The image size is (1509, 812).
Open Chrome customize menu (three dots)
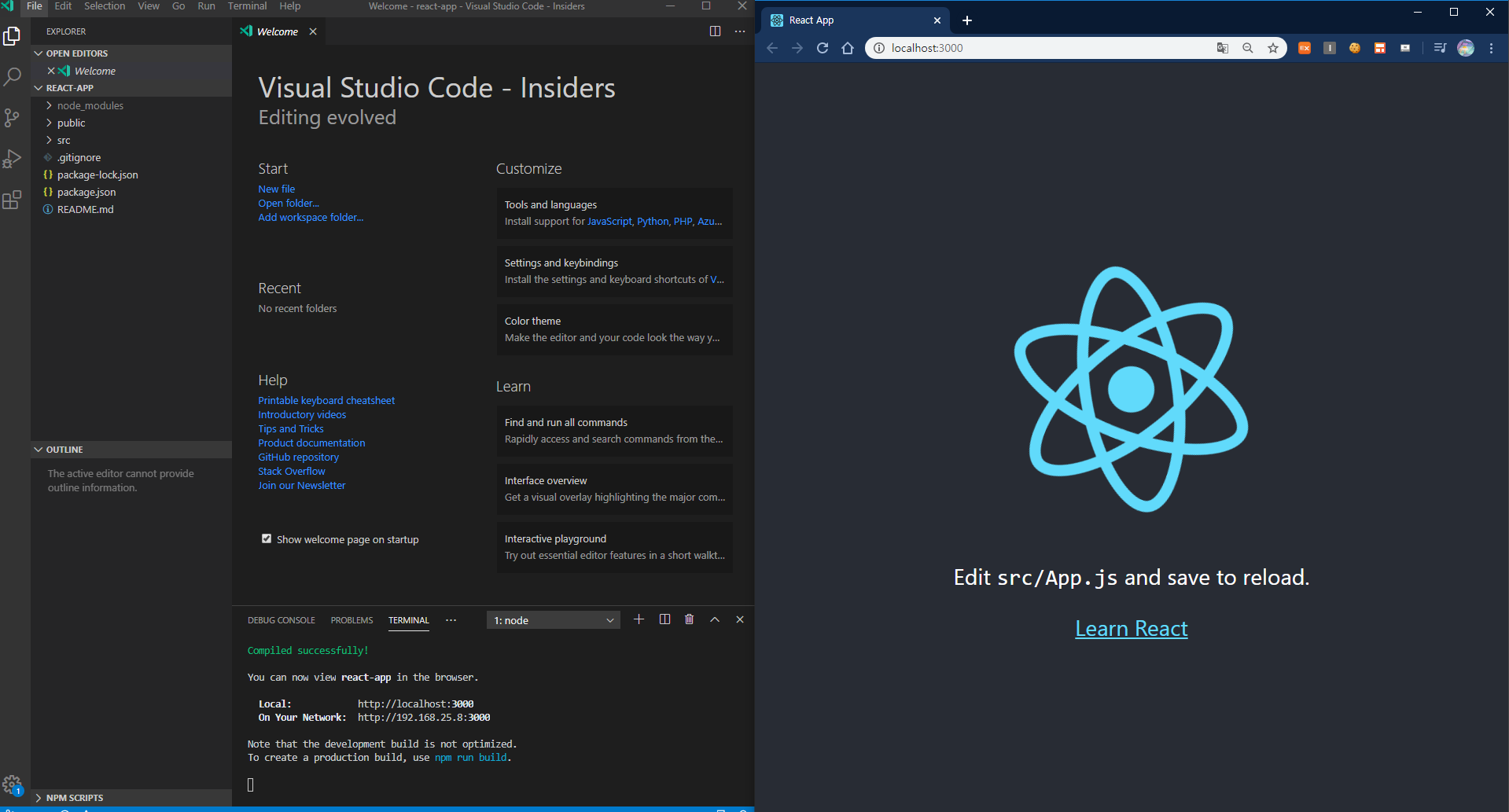point(1491,48)
